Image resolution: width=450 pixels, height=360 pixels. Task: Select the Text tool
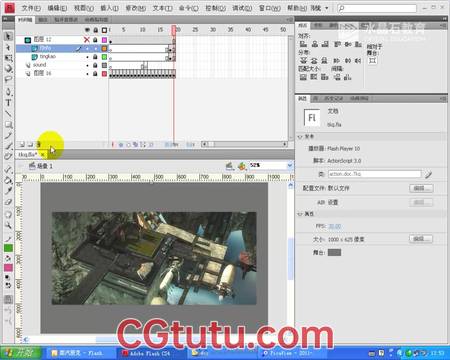click(x=8, y=103)
